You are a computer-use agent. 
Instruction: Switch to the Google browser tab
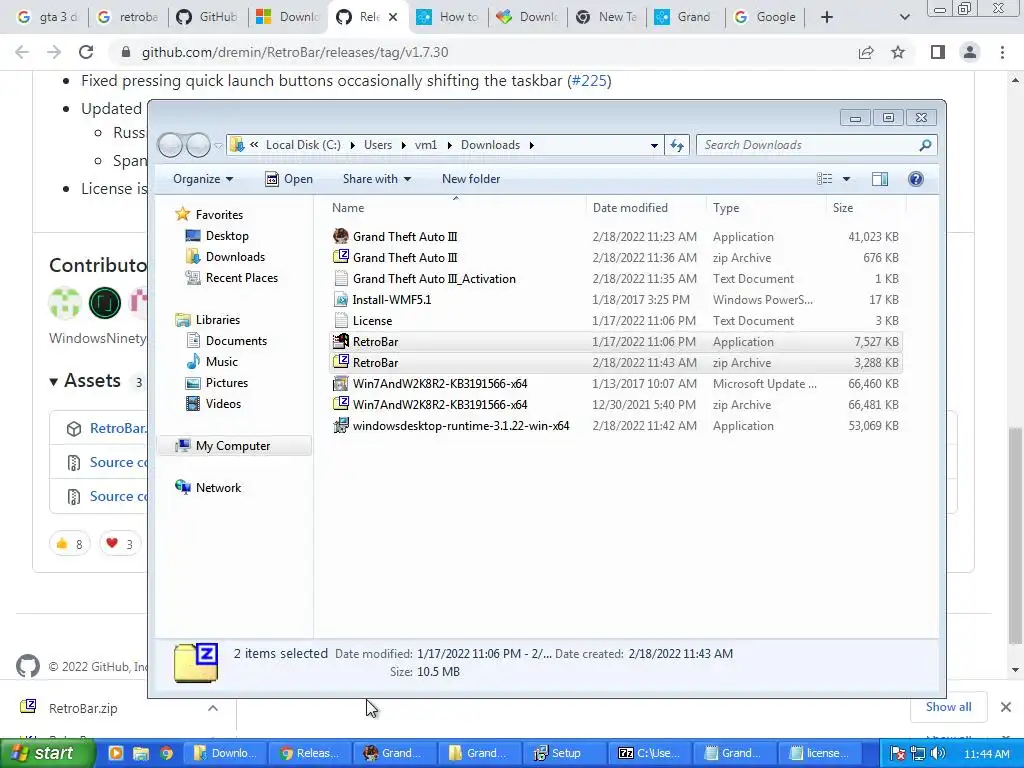coord(765,17)
